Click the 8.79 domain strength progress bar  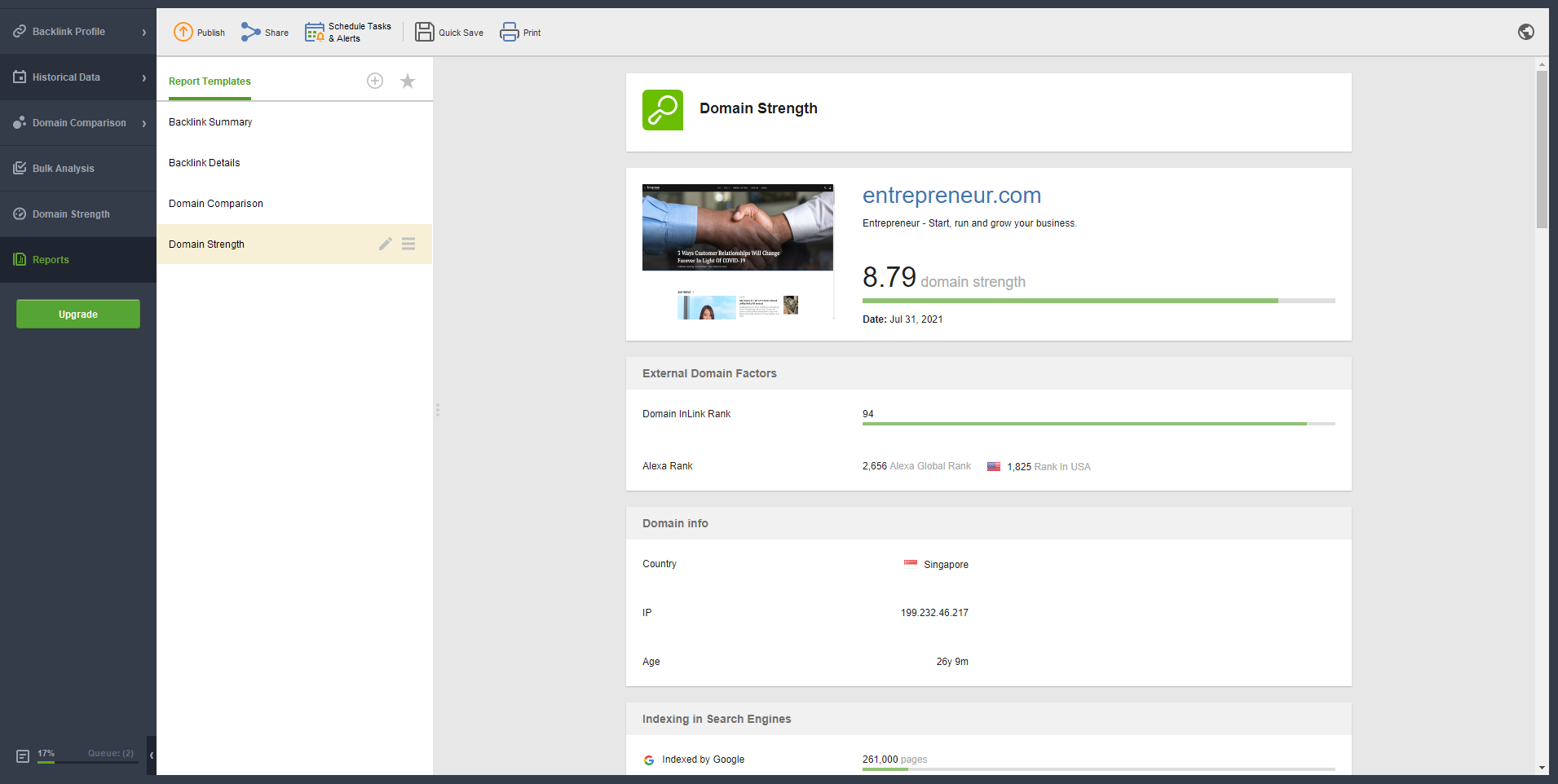pos(1099,301)
